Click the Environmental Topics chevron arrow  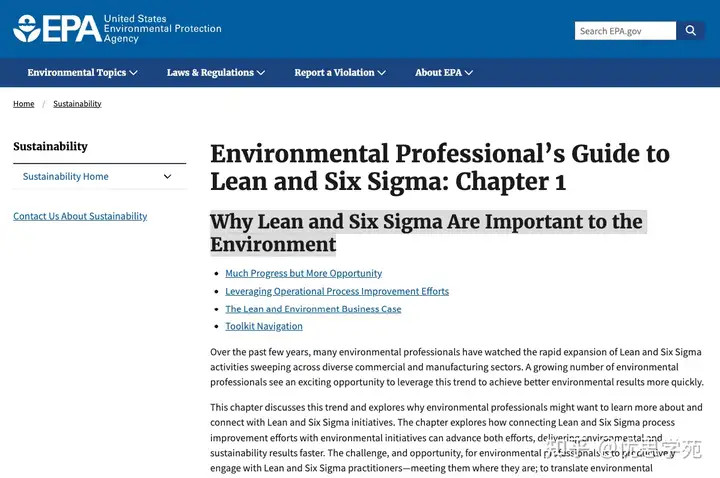tap(133, 73)
